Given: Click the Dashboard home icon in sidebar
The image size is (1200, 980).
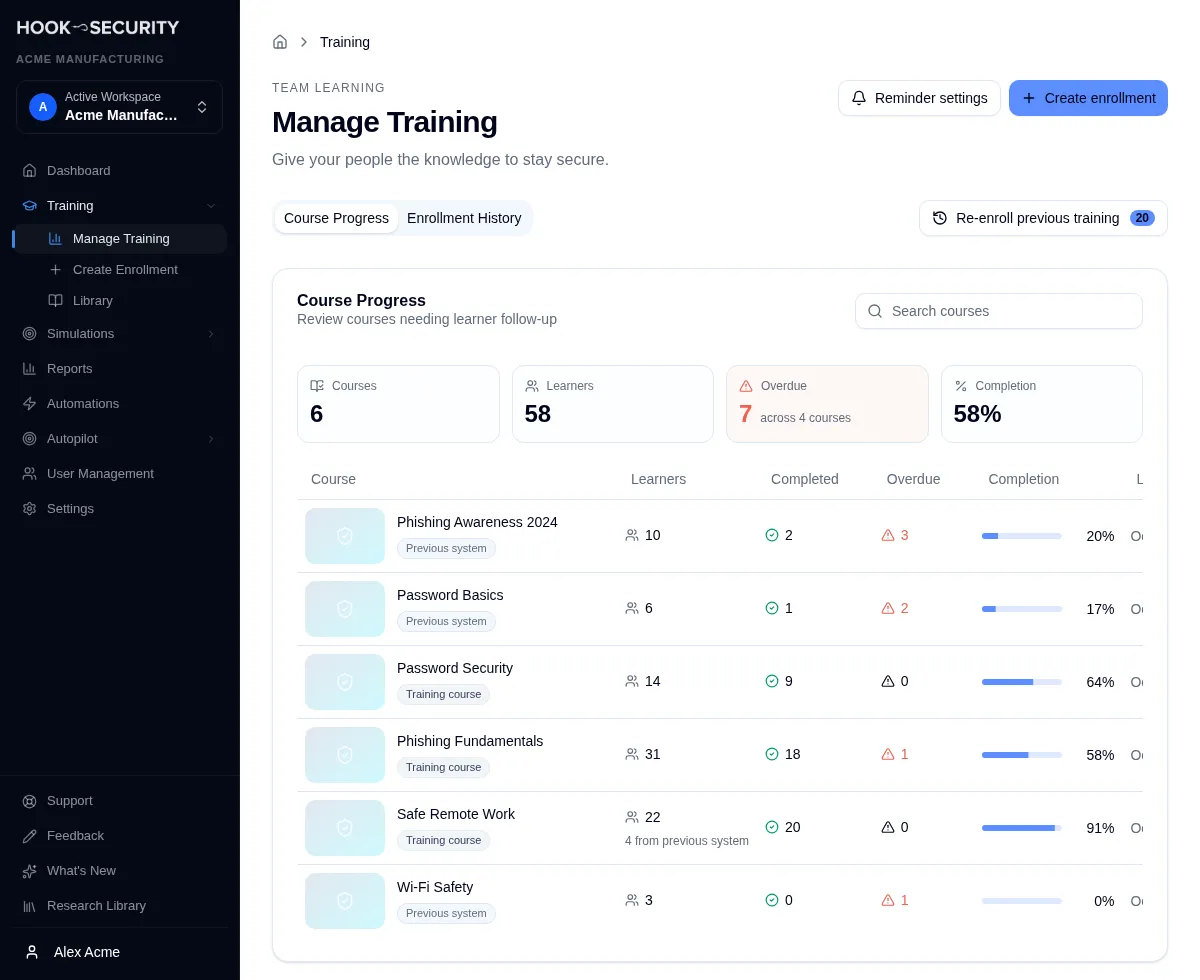Looking at the screenshot, I should (30, 171).
